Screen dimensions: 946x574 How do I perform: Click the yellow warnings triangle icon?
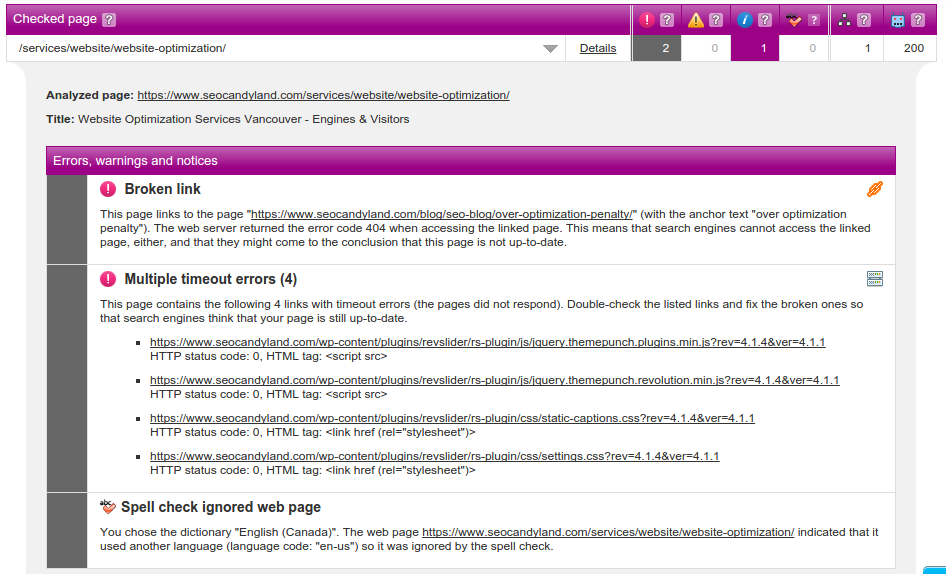coord(696,20)
